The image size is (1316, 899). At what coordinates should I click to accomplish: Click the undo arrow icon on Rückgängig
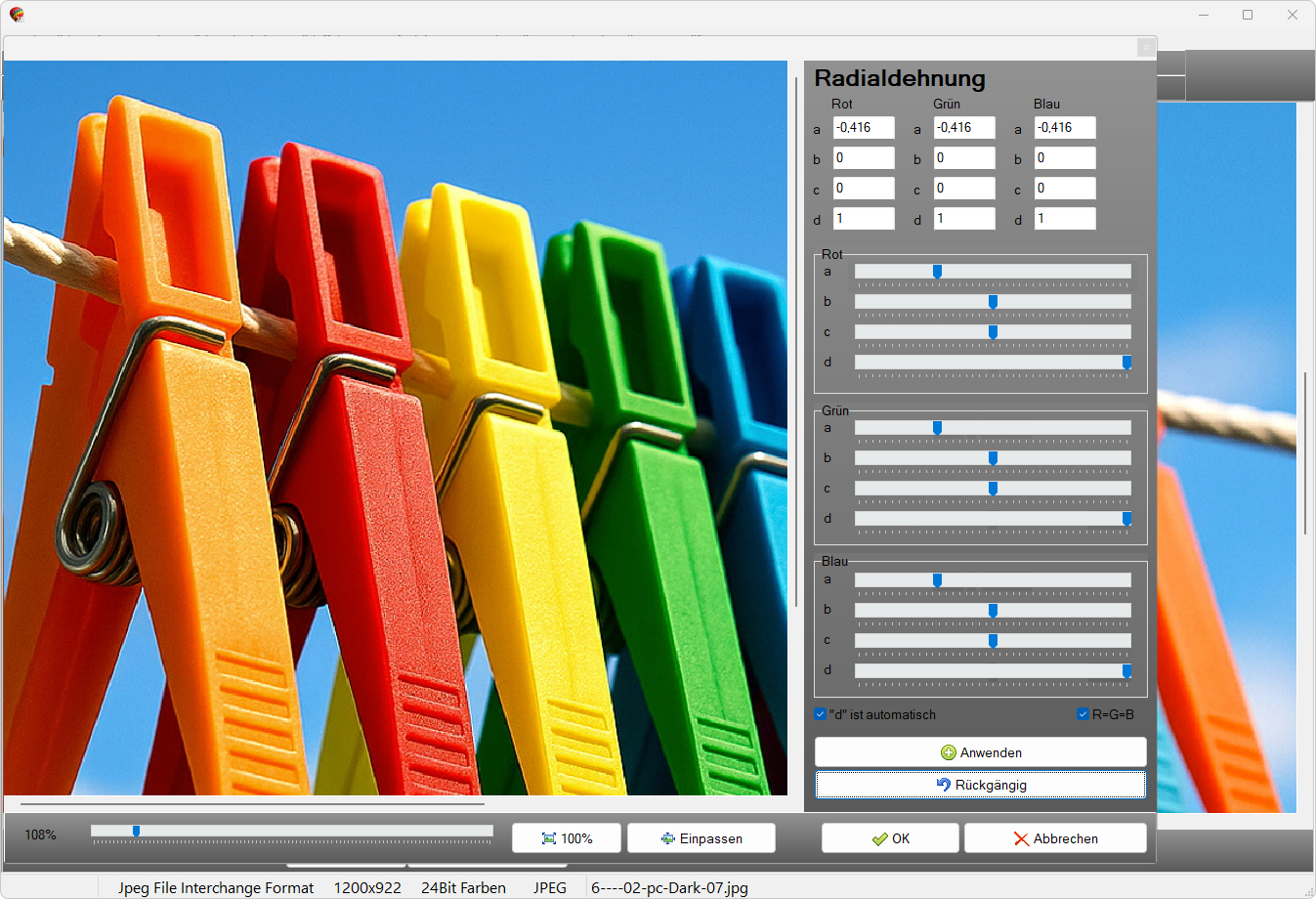(943, 785)
